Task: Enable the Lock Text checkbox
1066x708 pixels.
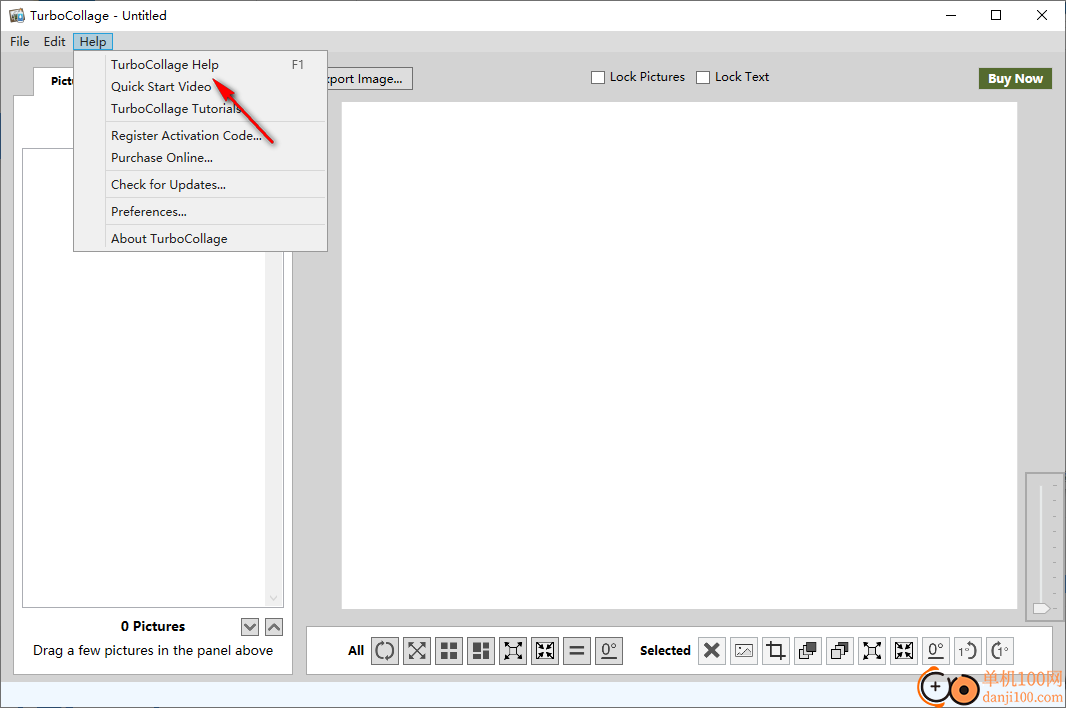Action: pyautogui.click(x=703, y=78)
